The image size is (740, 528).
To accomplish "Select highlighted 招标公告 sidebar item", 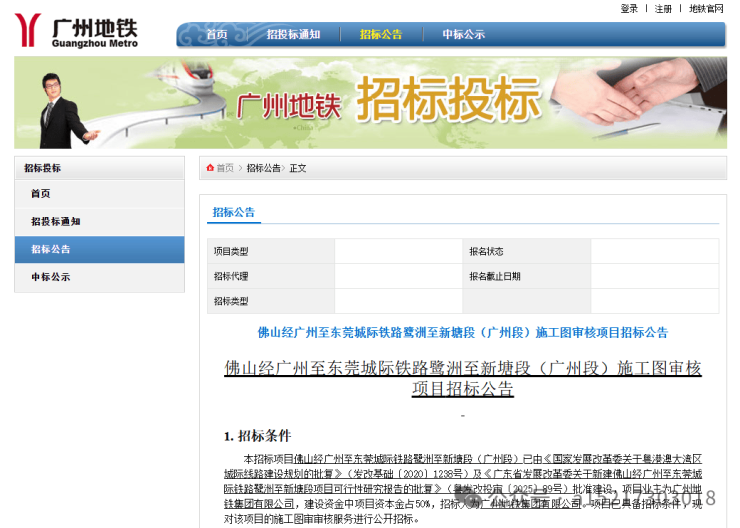I will [51, 250].
